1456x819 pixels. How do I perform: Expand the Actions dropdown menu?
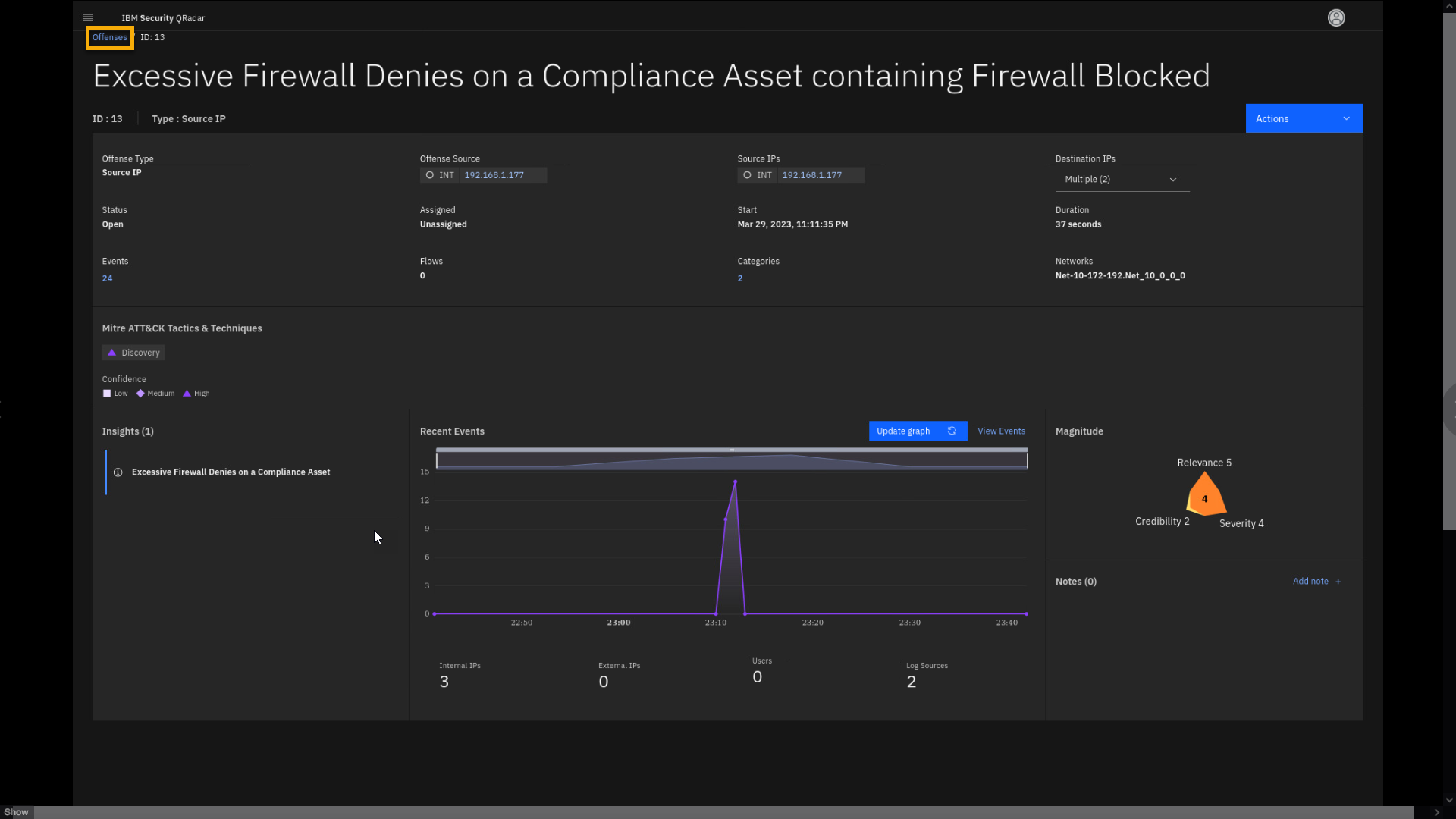pos(1304,118)
